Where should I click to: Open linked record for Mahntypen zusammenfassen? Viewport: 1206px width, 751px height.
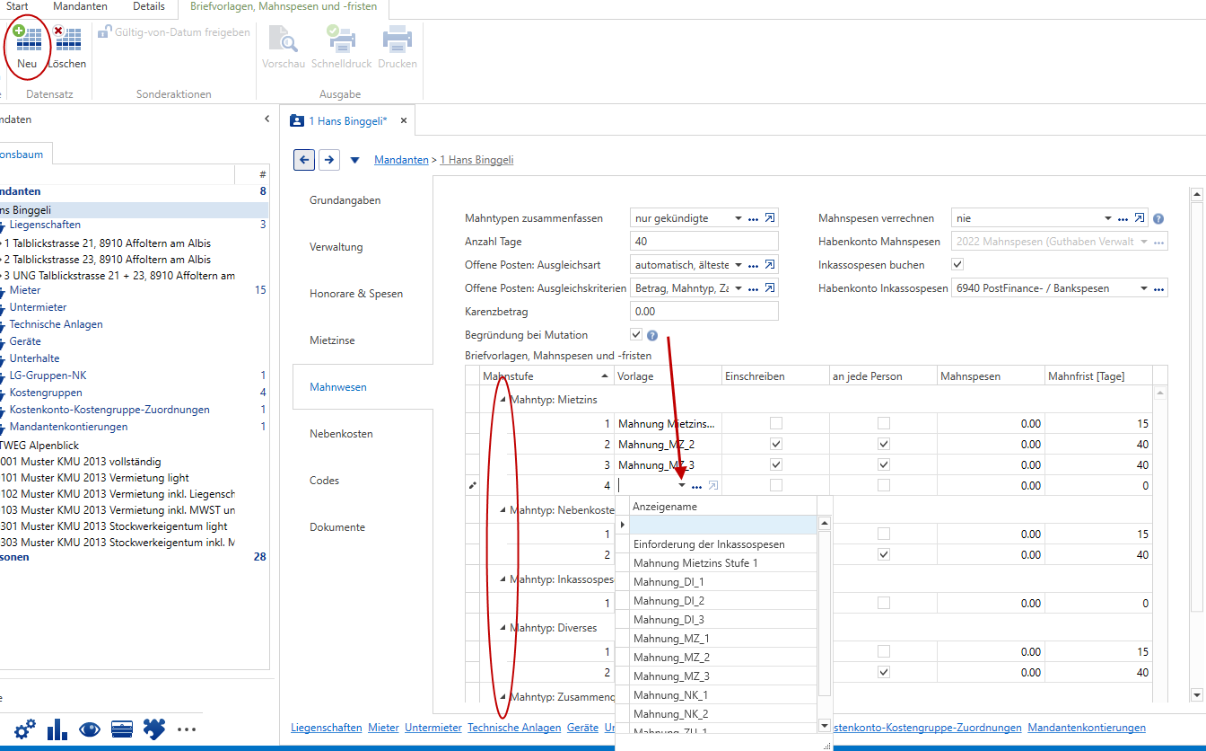tap(770, 218)
